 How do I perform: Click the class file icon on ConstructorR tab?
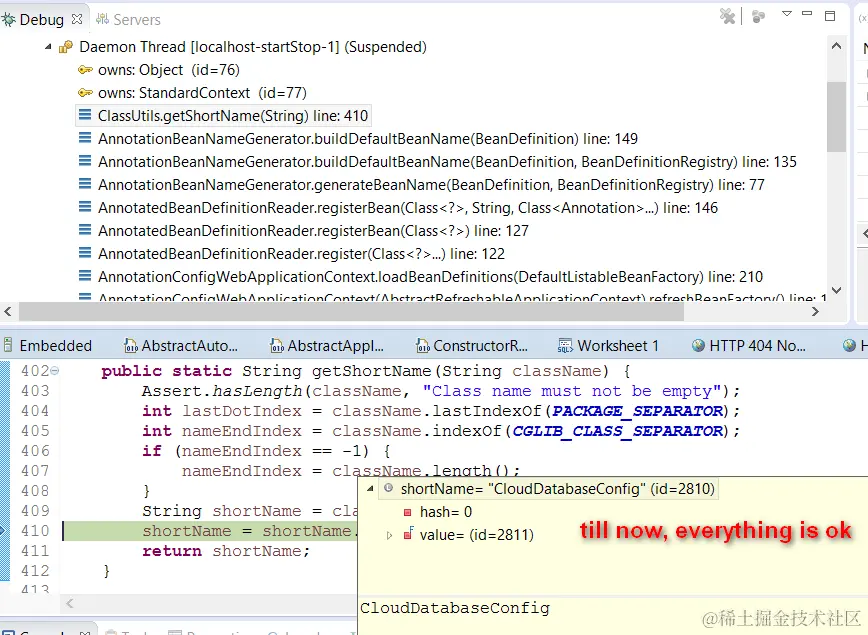click(x=423, y=346)
